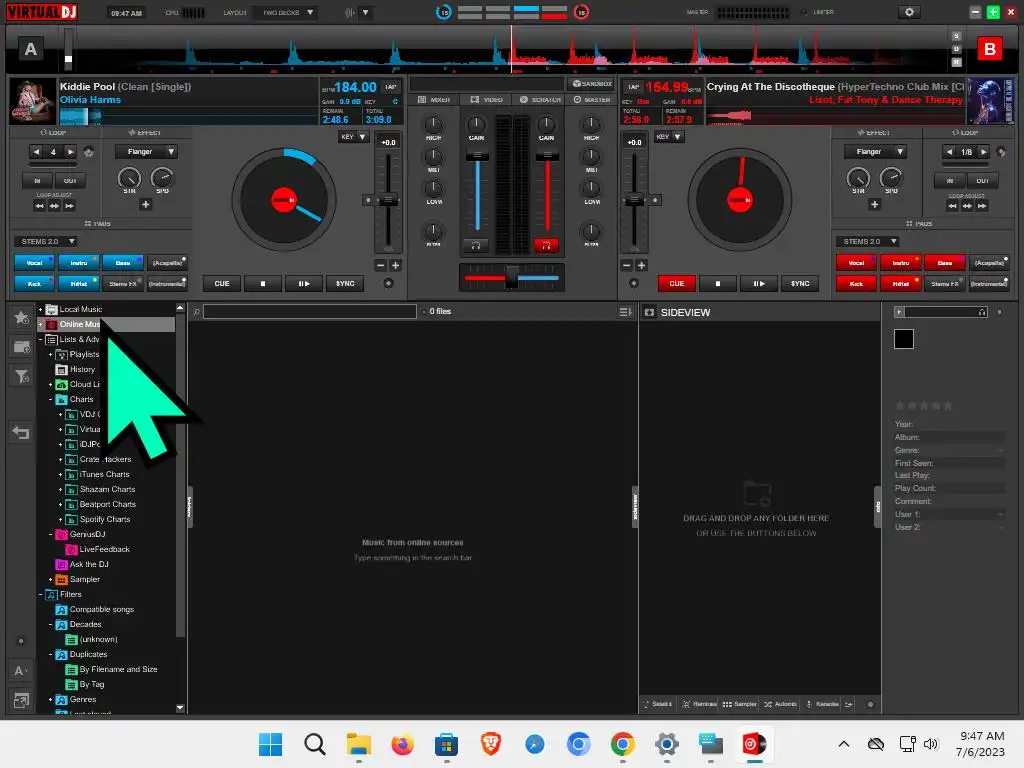Toggle the SANDBOX mode button

pyautogui.click(x=592, y=84)
